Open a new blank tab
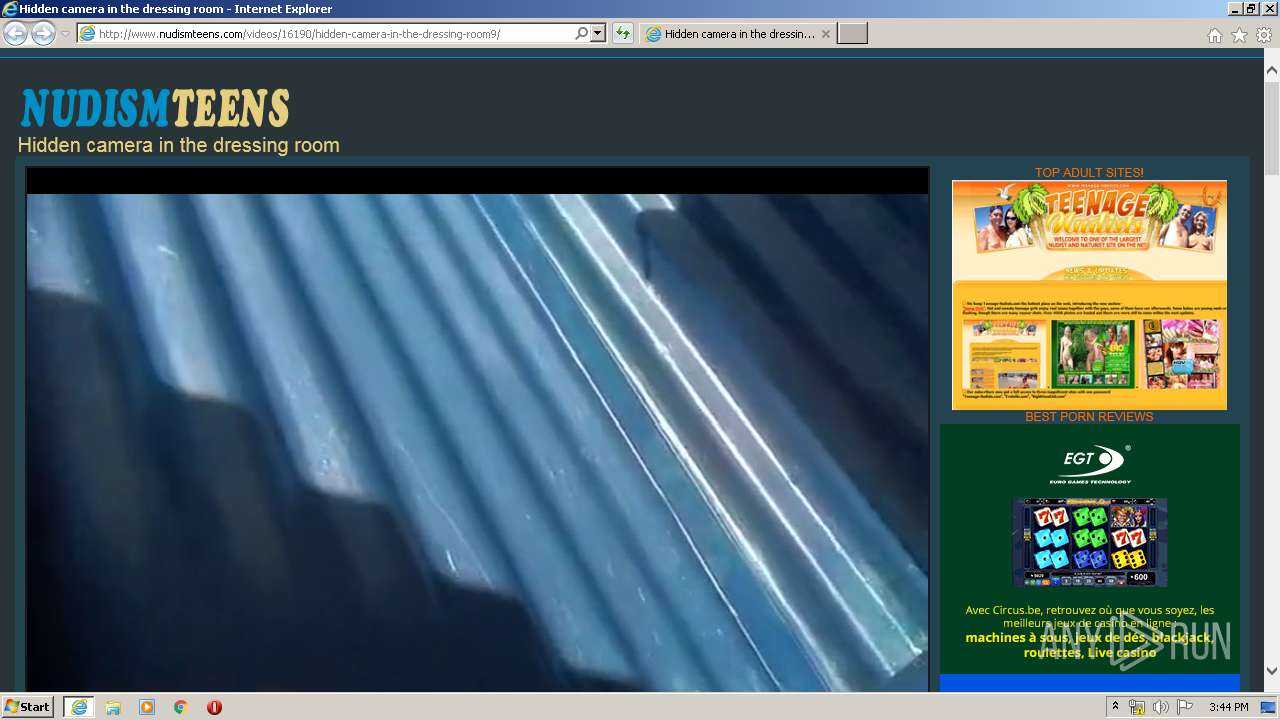 (852, 34)
